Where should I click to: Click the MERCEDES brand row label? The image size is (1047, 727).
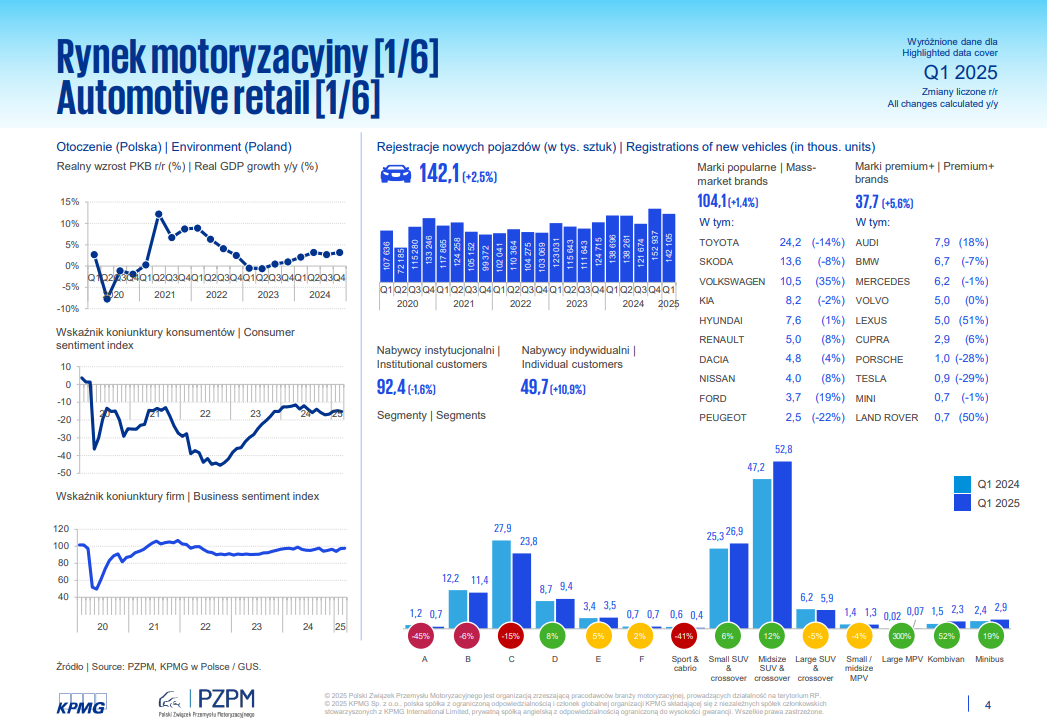click(x=882, y=282)
